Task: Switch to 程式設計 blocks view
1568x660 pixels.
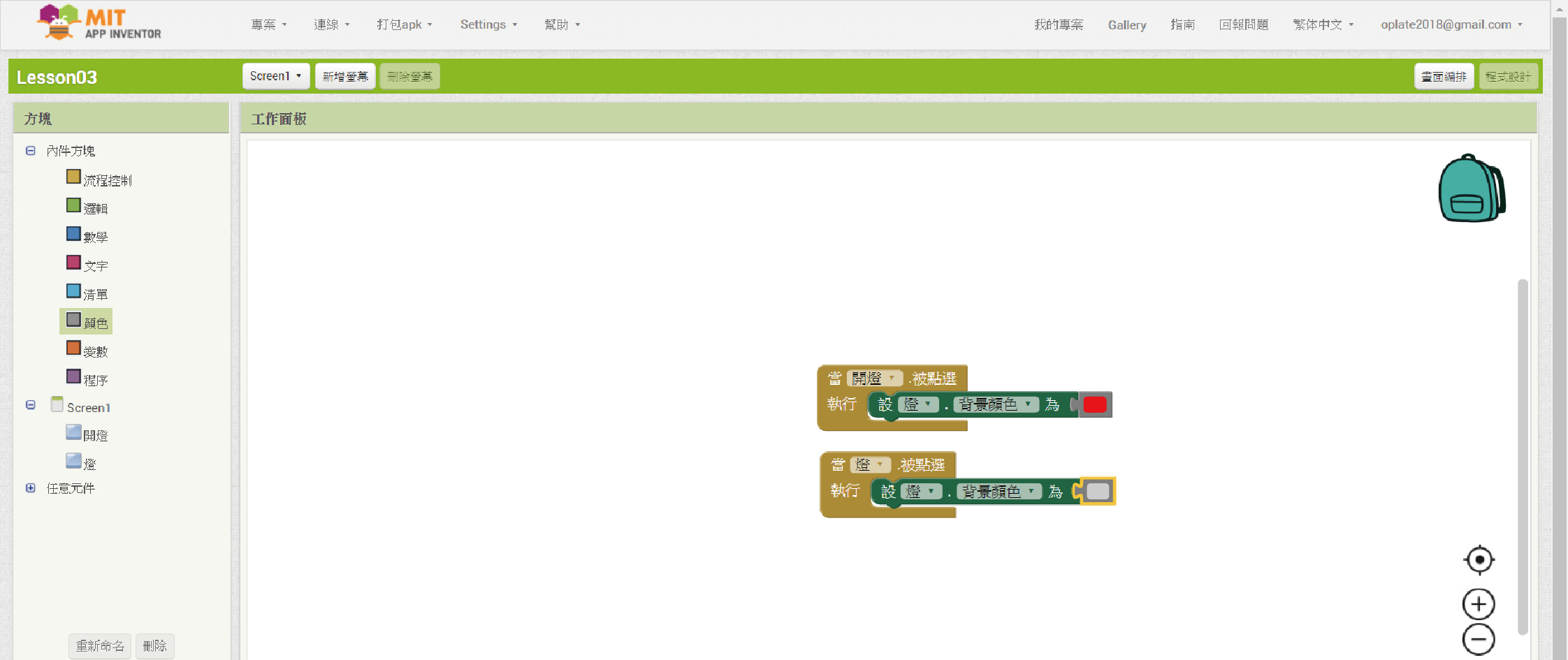Action: click(1508, 76)
